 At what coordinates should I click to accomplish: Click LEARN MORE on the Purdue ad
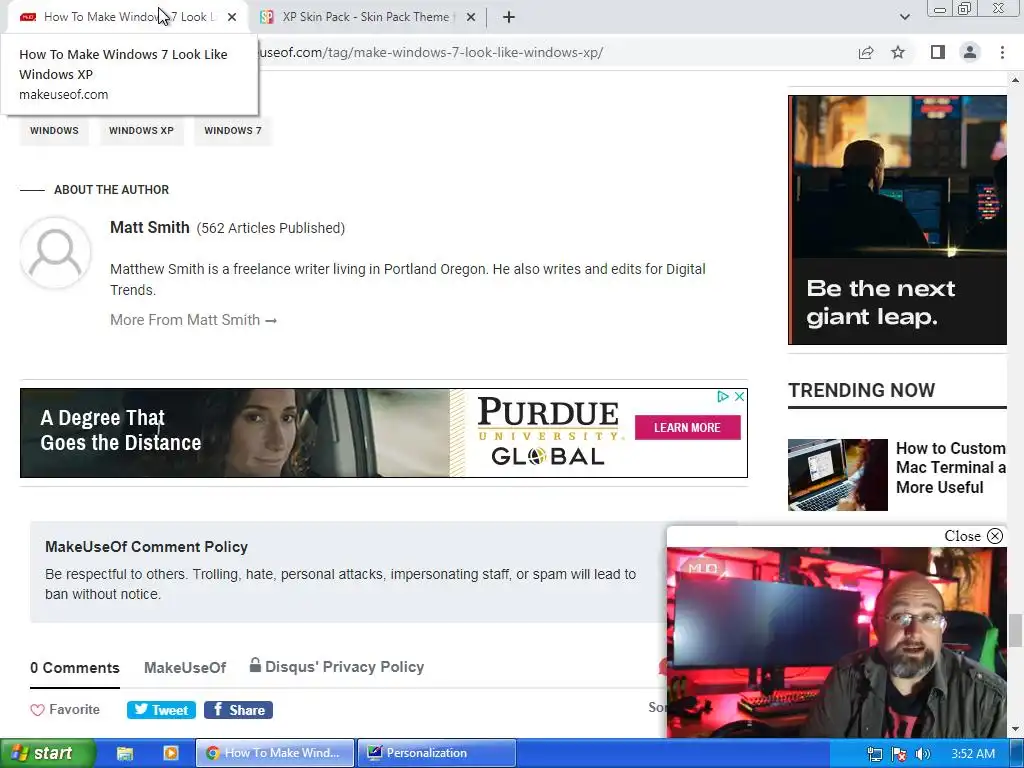pyautogui.click(x=688, y=428)
